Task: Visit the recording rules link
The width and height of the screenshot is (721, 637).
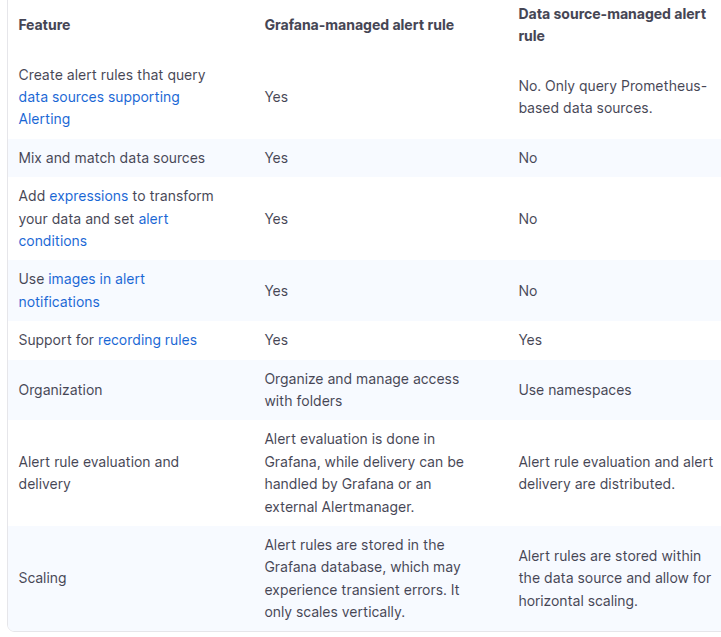Action: (x=148, y=340)
